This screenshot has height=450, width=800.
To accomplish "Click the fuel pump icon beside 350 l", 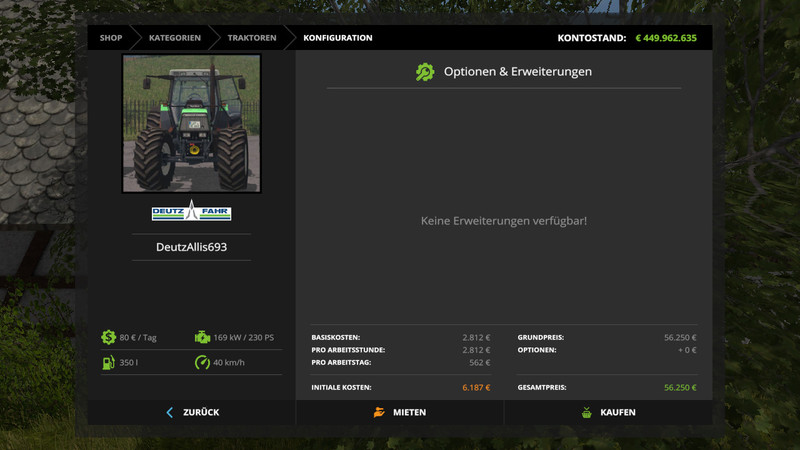I will point(108,362).
